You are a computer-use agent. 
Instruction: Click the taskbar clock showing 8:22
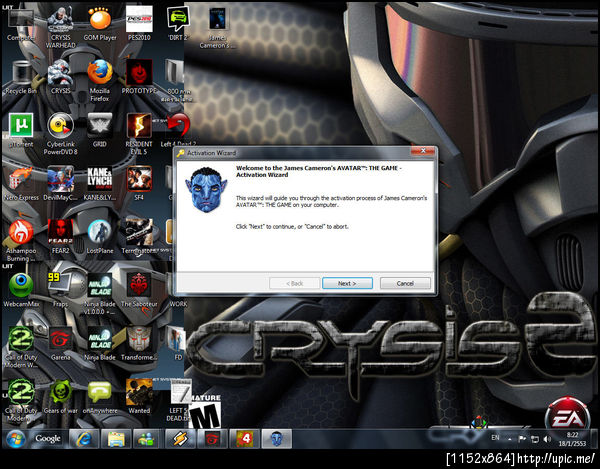572,439
